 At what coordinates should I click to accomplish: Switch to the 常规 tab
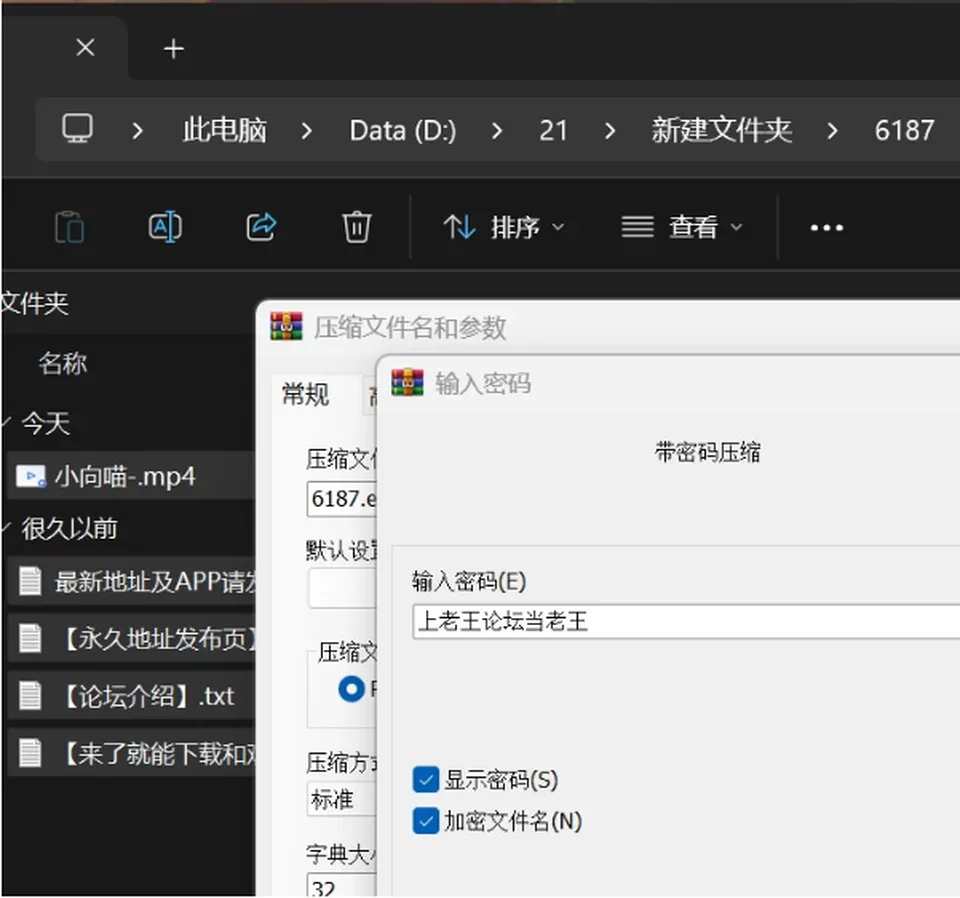[306, 394]
